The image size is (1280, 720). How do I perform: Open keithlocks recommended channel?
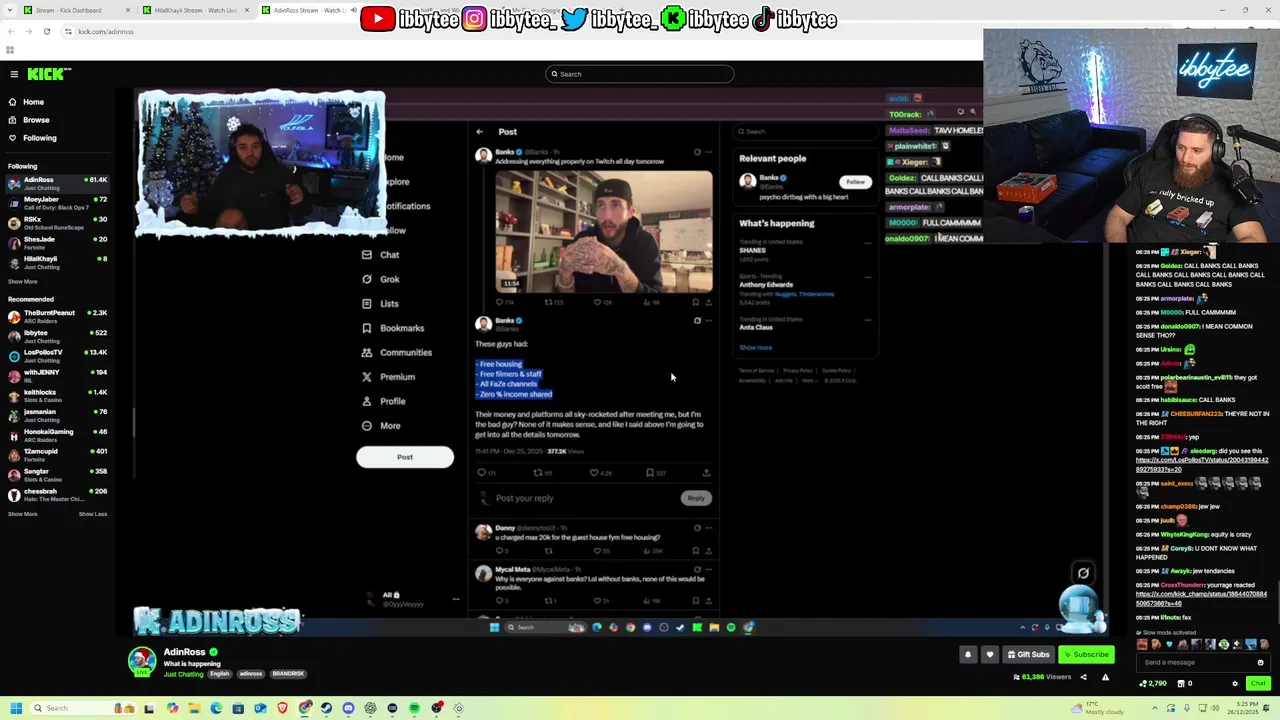click(58, 396)
